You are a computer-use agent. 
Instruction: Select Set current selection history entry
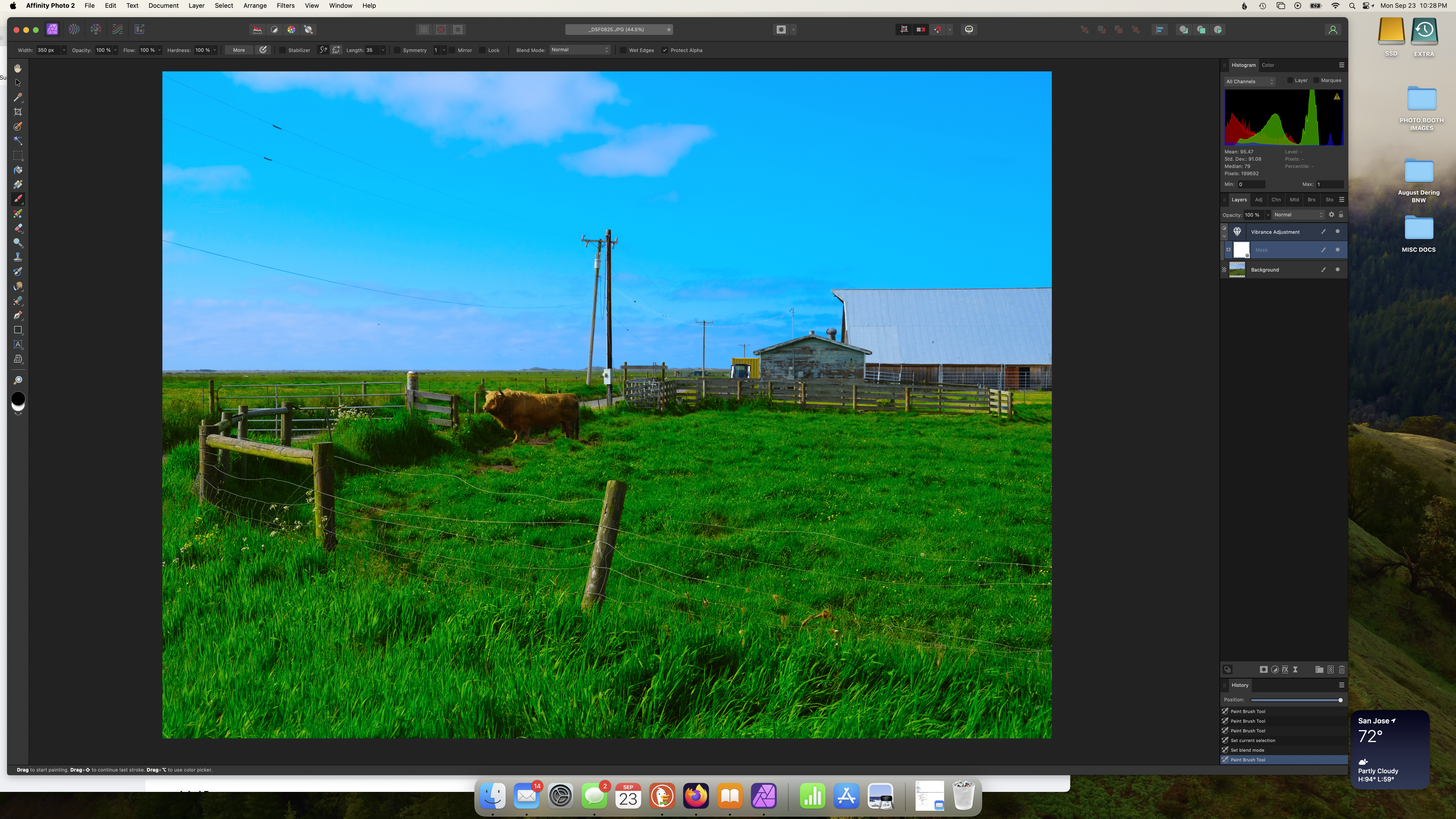[x=1284, y=740]
